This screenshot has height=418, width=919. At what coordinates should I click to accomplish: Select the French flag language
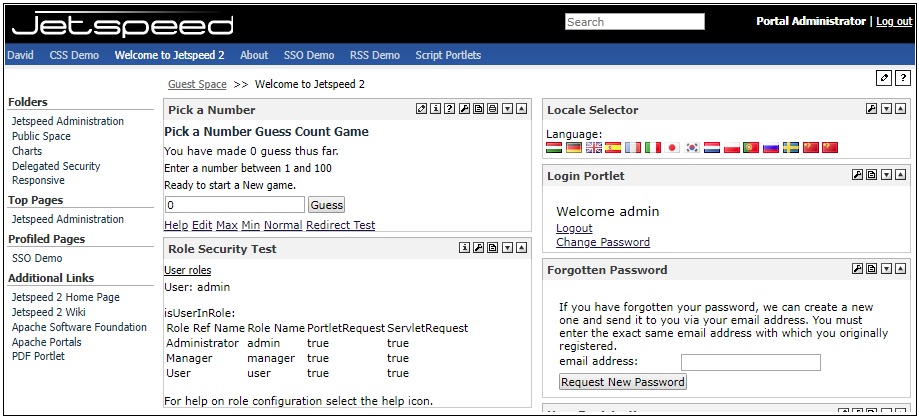click(x=633, y=148)
